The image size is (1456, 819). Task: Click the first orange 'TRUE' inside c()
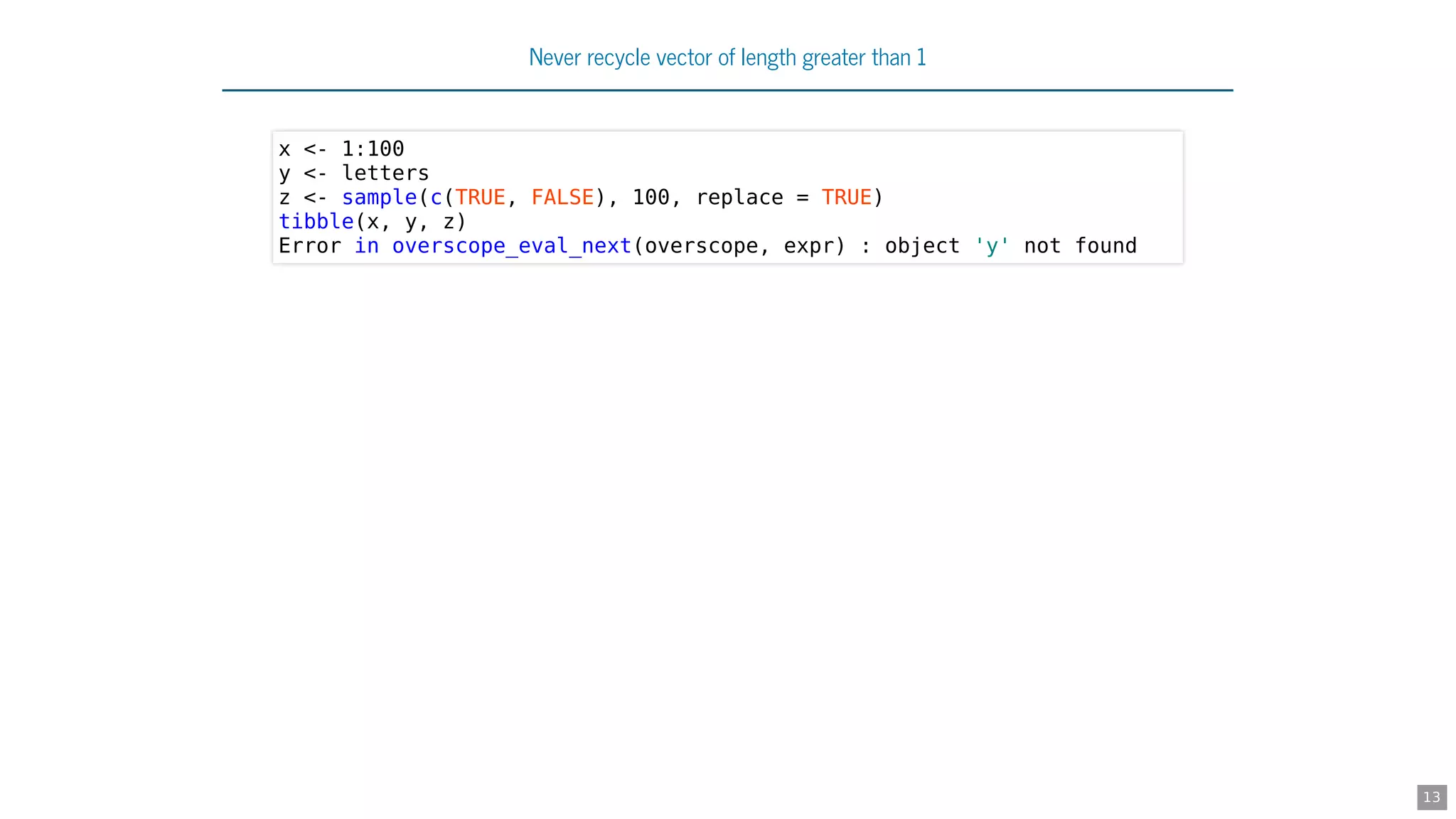[480, 197]
